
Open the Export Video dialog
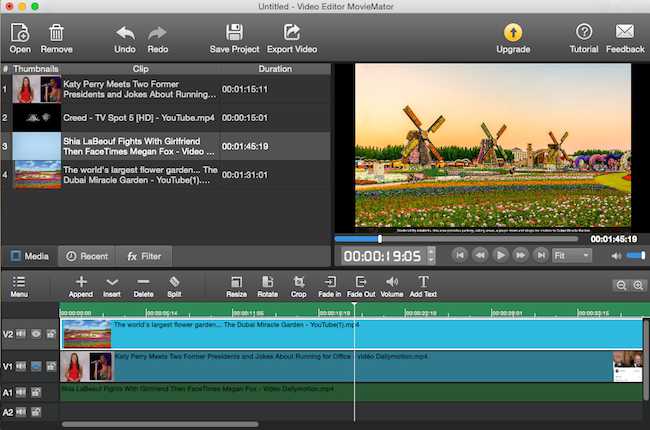(x=292, y=38)
